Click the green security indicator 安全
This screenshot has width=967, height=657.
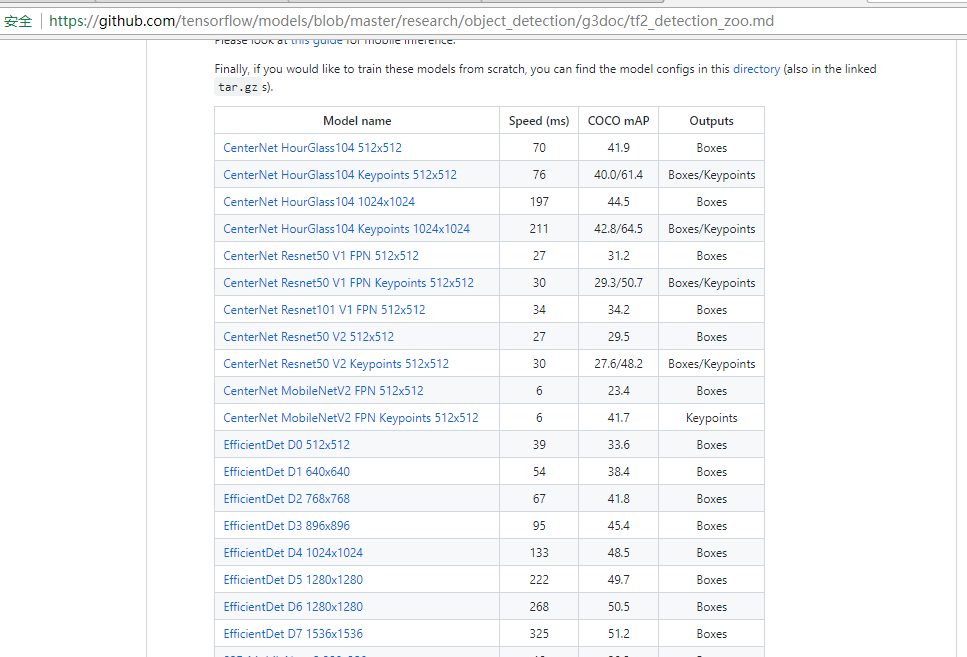(x=18, y=22)
